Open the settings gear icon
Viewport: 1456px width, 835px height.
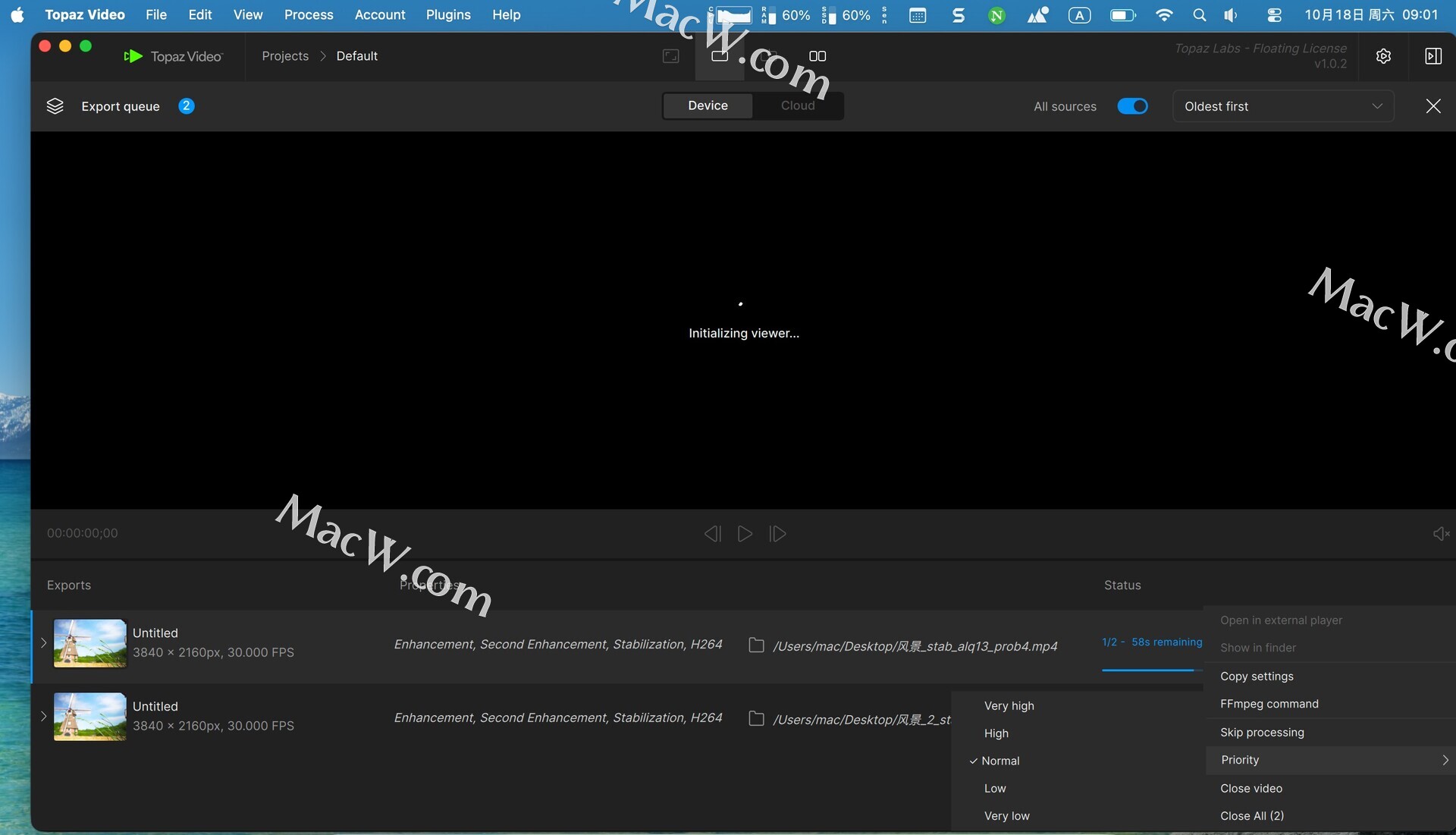(x=1383, y=56)
